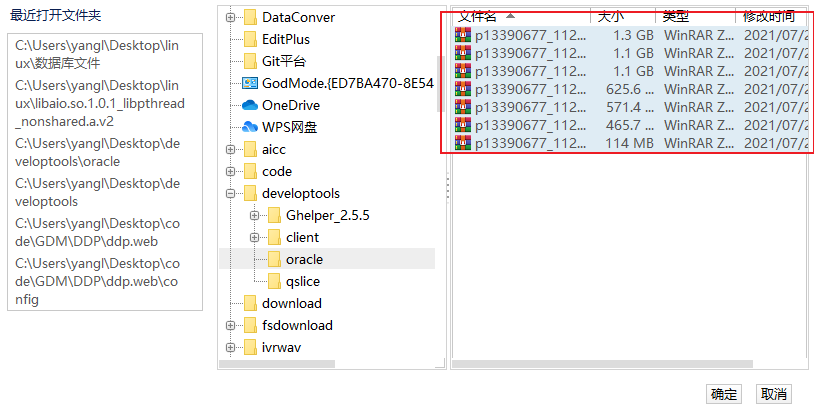The width and height of the screenshot is (814, 411).
Task: Select the WinRAR archive icon sized 114 MB
Action: pyautogui.click(x=462, y=143)
